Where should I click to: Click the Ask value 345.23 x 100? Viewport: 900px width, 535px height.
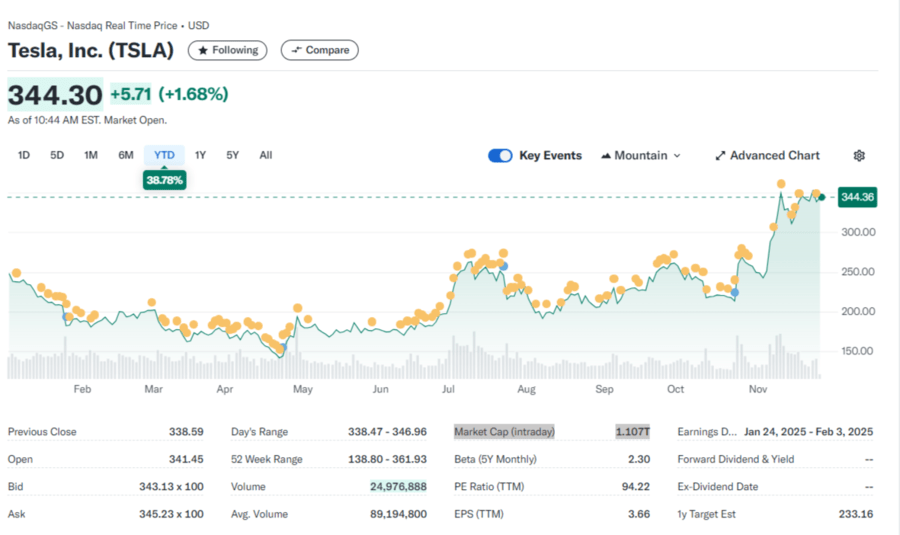tap(171, 514)
